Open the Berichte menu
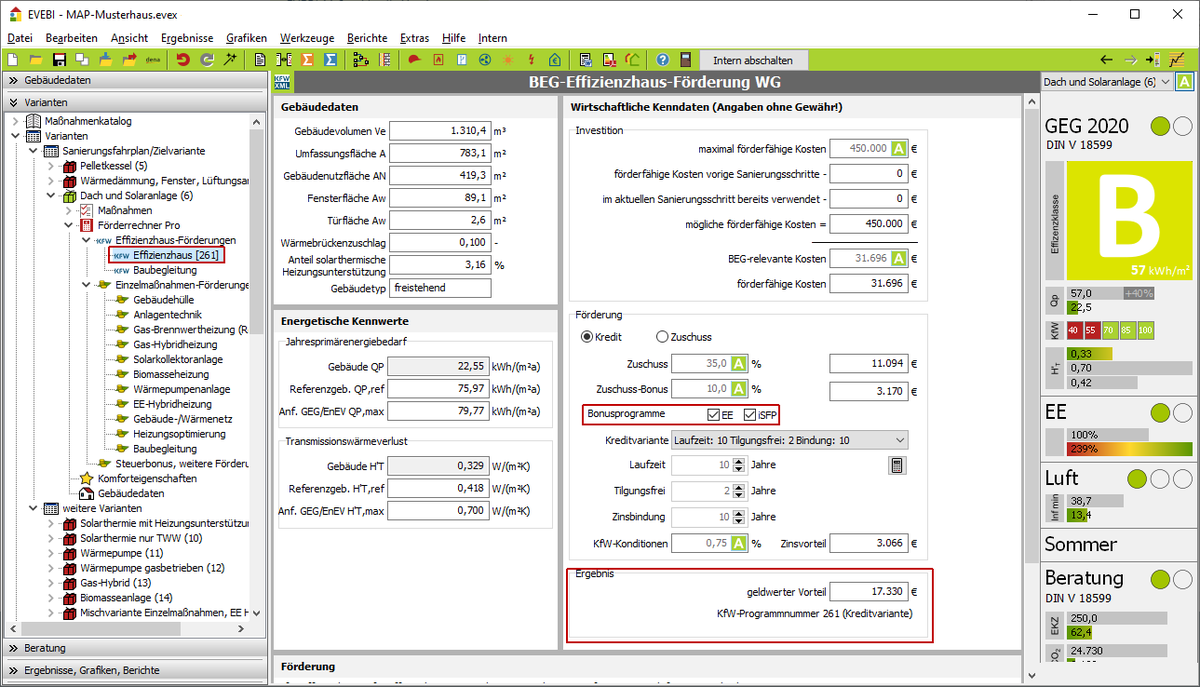This screenshot has width=1200, height=687. [367, 38]
